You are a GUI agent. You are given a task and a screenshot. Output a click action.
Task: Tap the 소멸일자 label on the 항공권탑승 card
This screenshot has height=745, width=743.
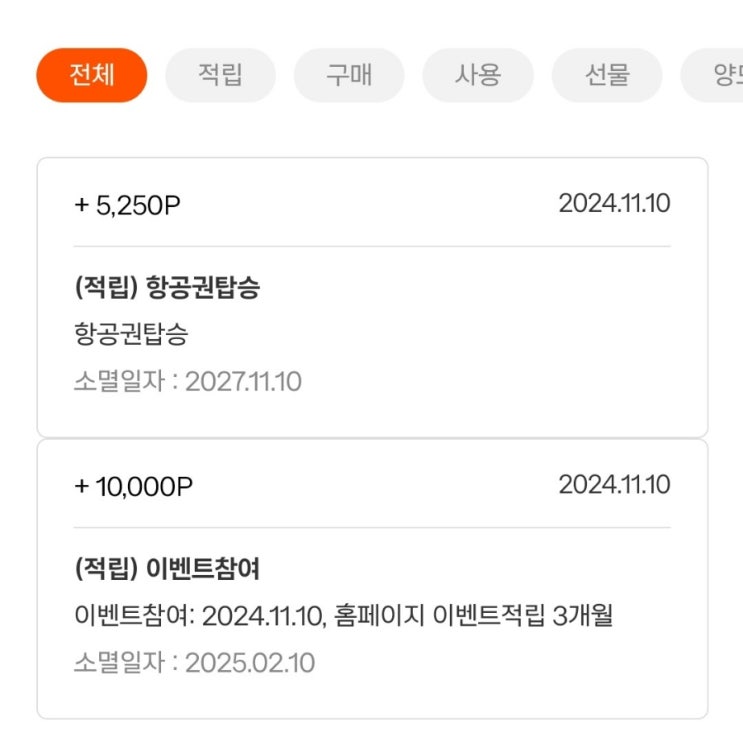pos(119,381)
